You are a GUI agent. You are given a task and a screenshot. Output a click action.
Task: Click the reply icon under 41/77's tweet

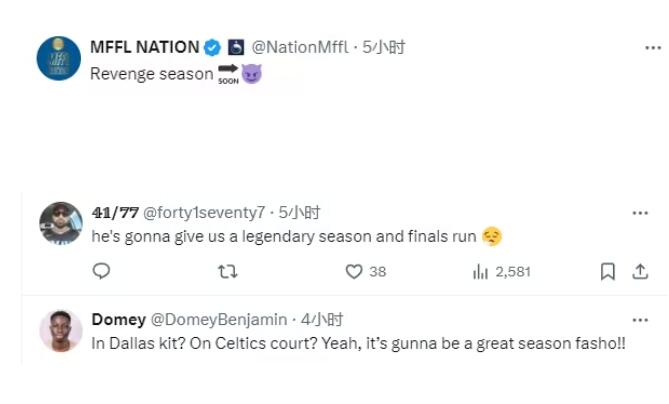pyautogui.click(x=100, y=271)
